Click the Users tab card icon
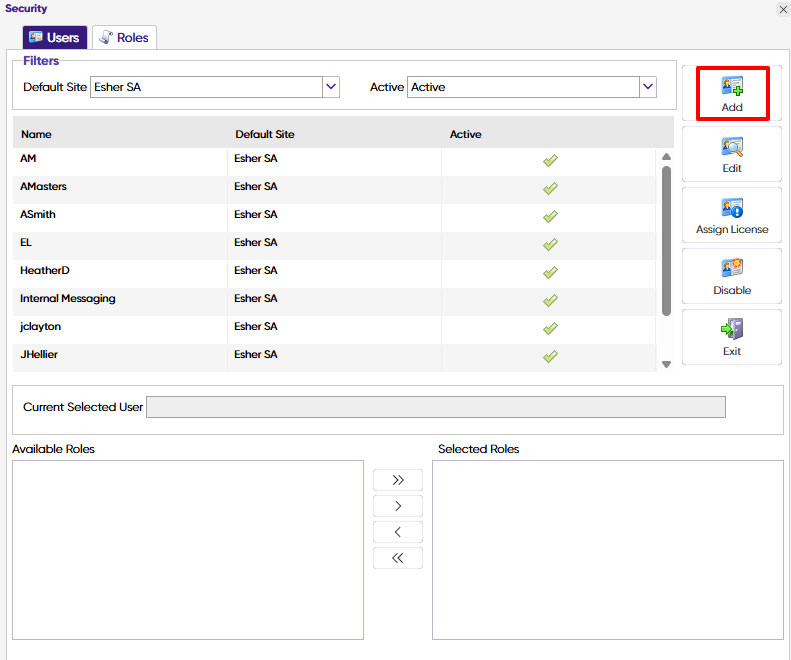The height and width of the screenshot is (660, 791). [35, 37]
